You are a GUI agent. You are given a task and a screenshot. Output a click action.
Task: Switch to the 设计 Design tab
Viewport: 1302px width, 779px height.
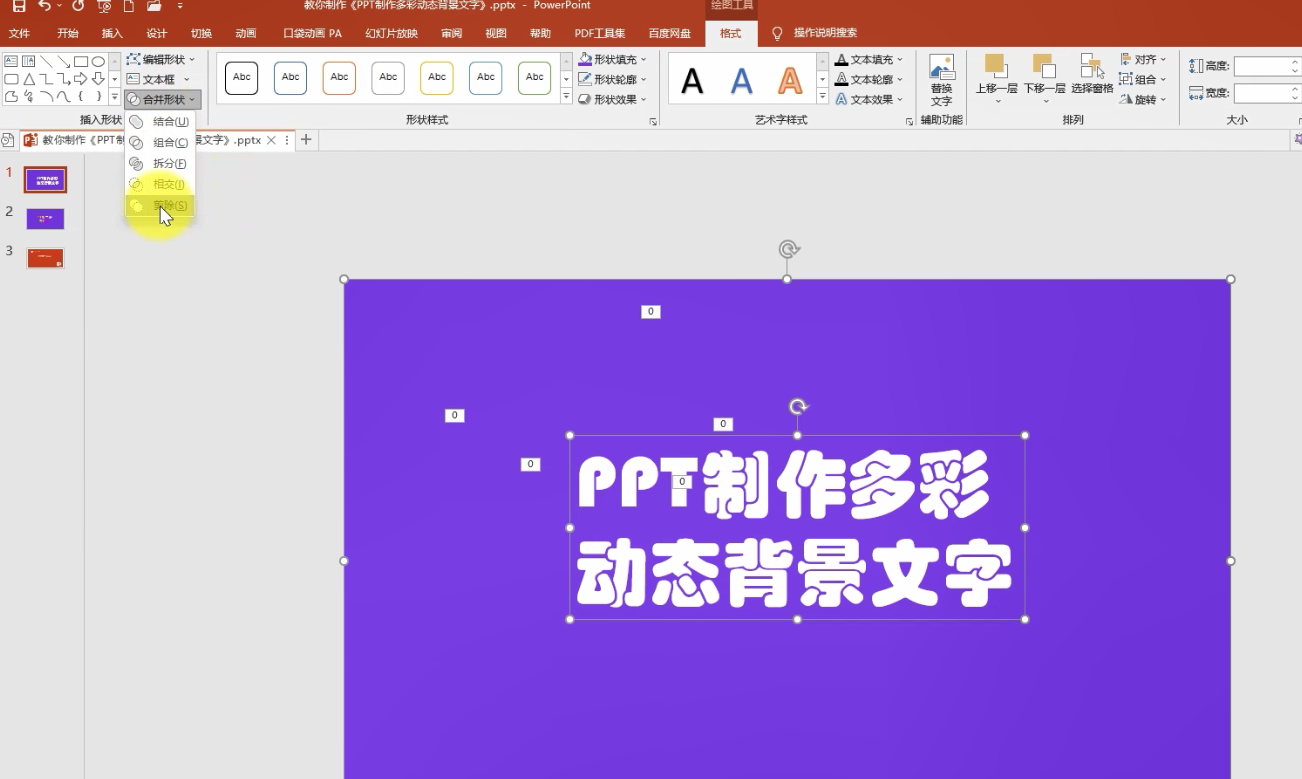click(157, 33)
